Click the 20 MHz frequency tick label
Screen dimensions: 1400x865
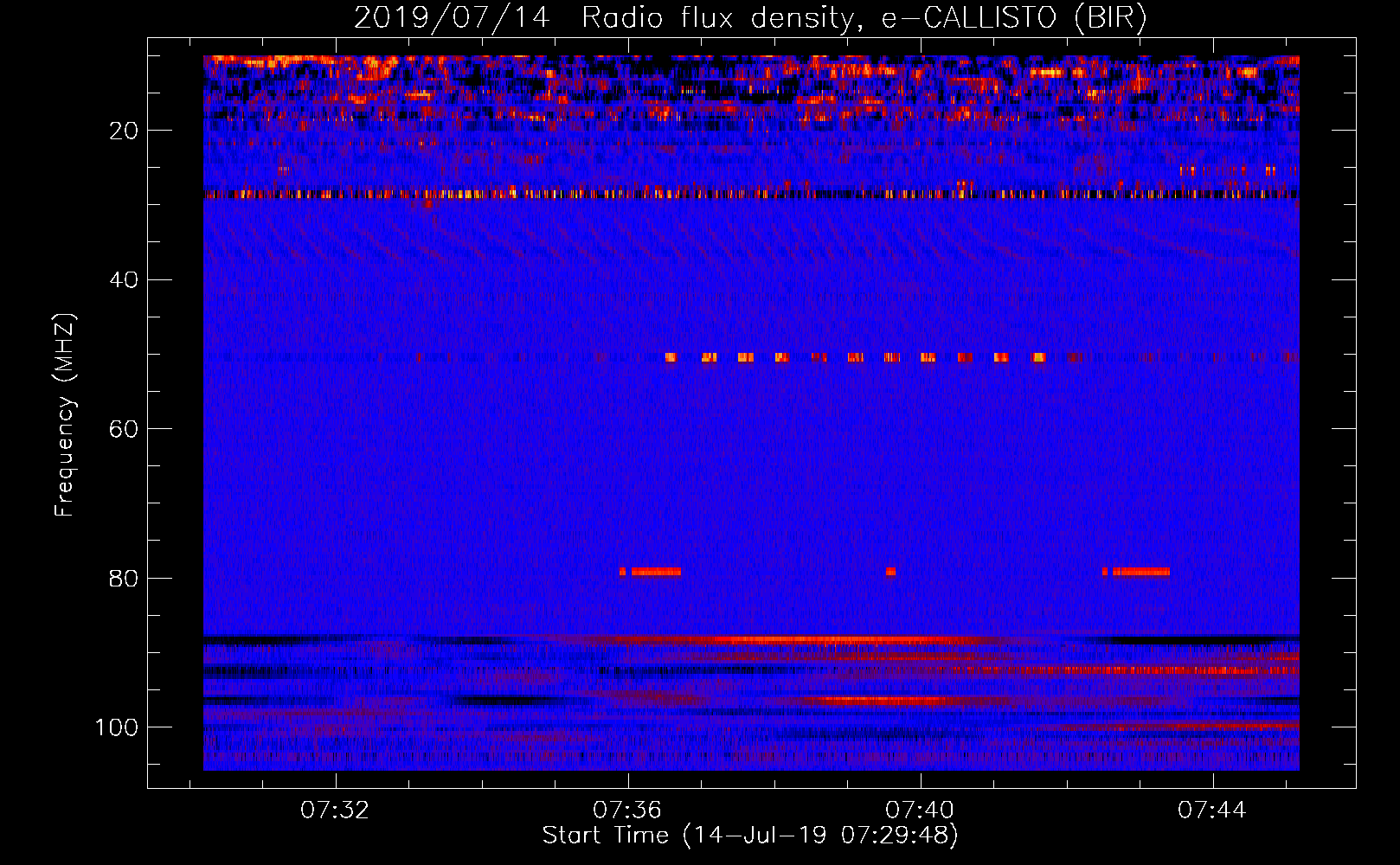[x=124, y=131]
